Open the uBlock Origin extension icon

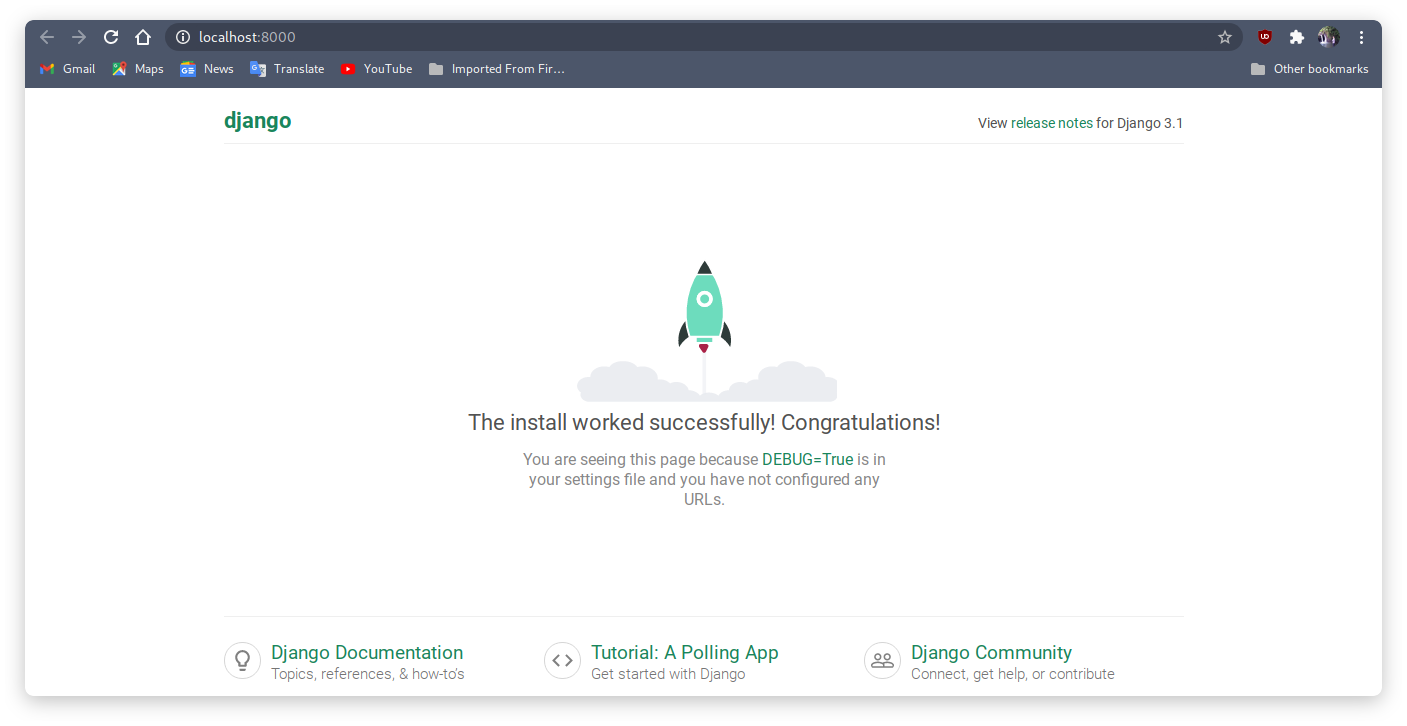pyautogui.click(x=1265, y=37)
